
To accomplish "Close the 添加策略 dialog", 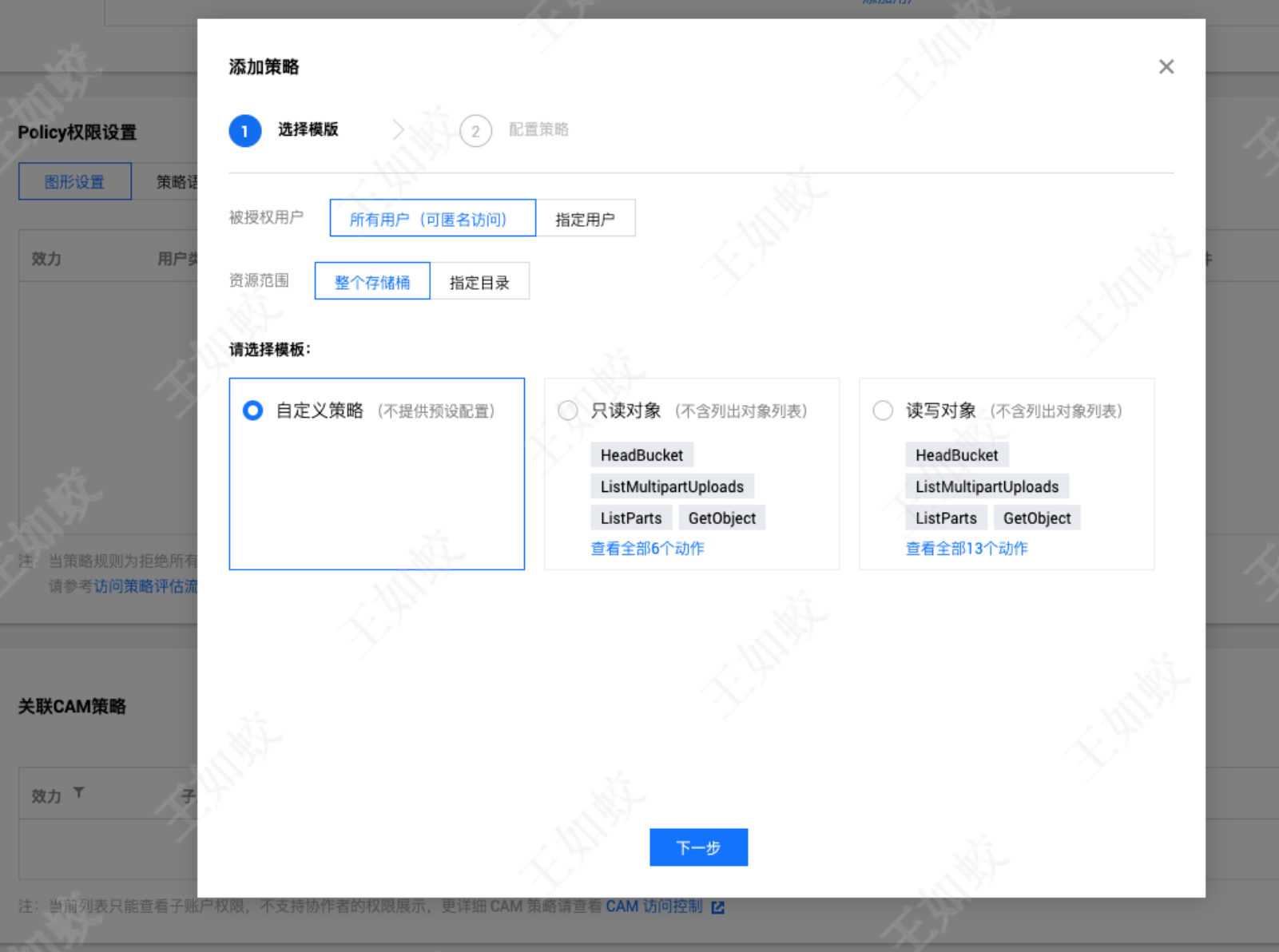I will (1166, 67).
